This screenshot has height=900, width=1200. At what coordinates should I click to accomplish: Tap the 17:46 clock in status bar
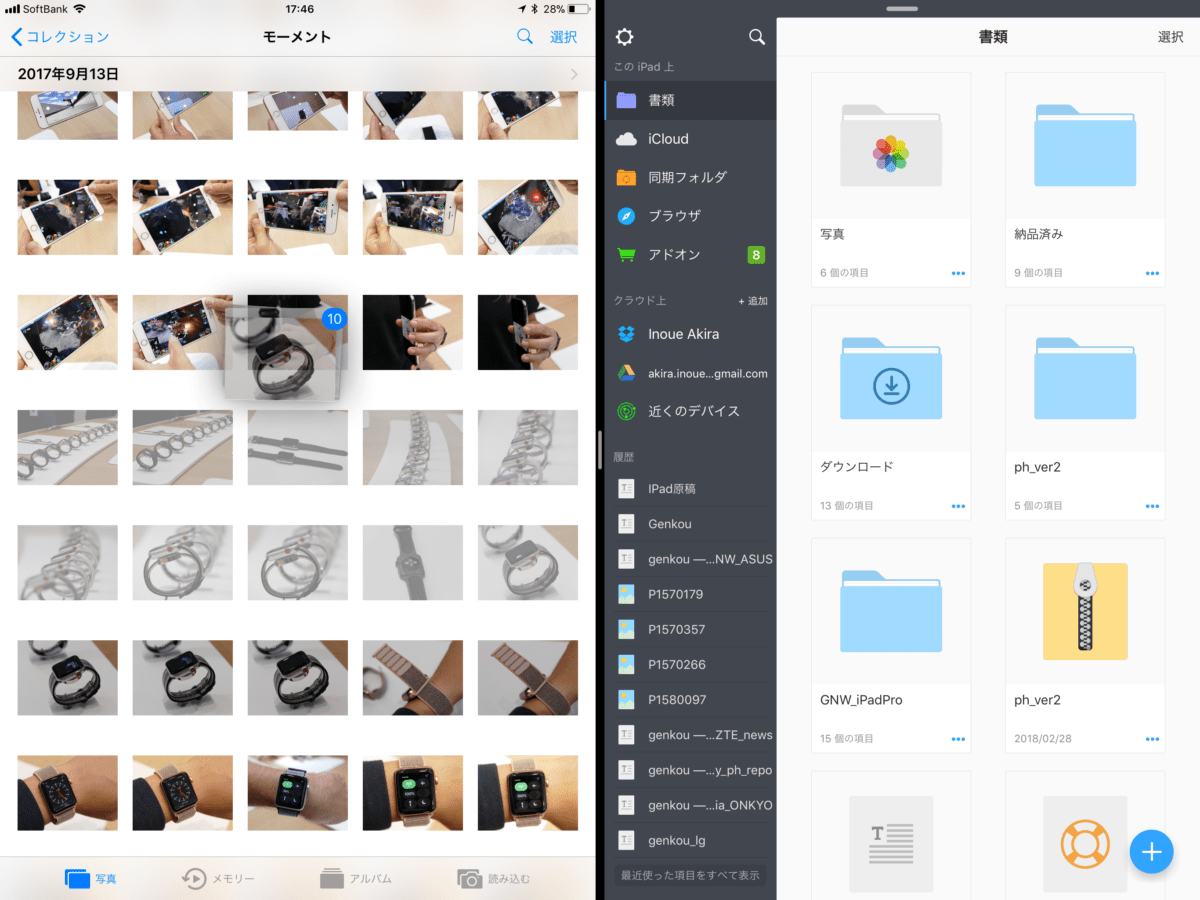click(x=300, y=9)
